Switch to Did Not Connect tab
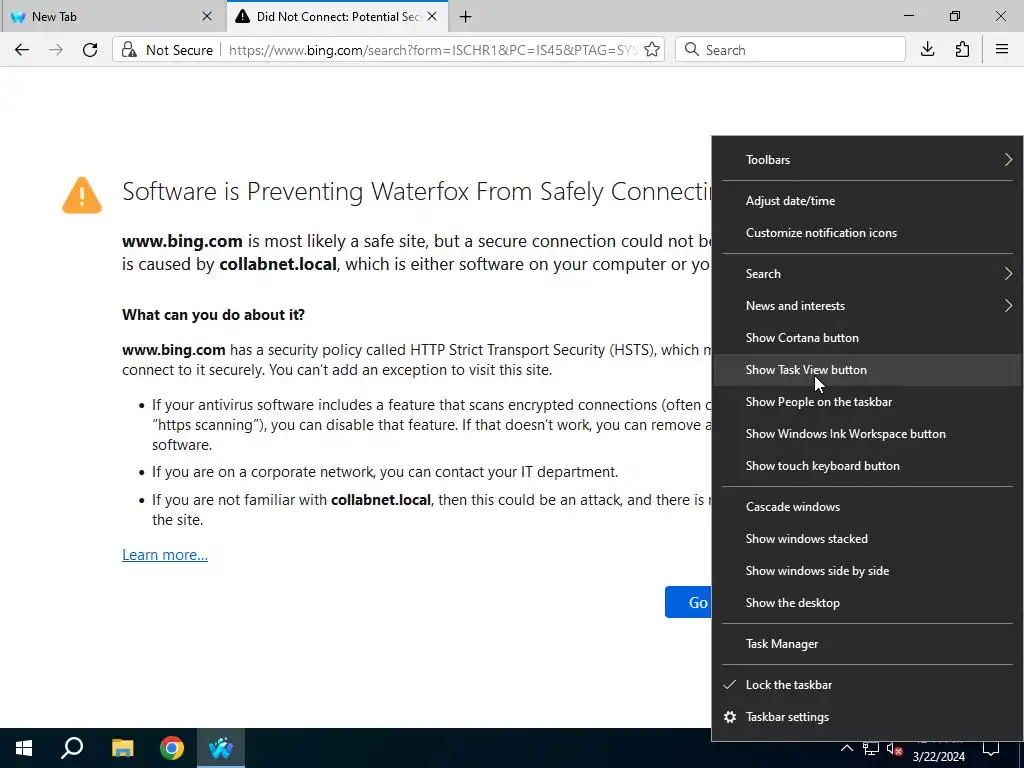 click(x=337, y=16)
